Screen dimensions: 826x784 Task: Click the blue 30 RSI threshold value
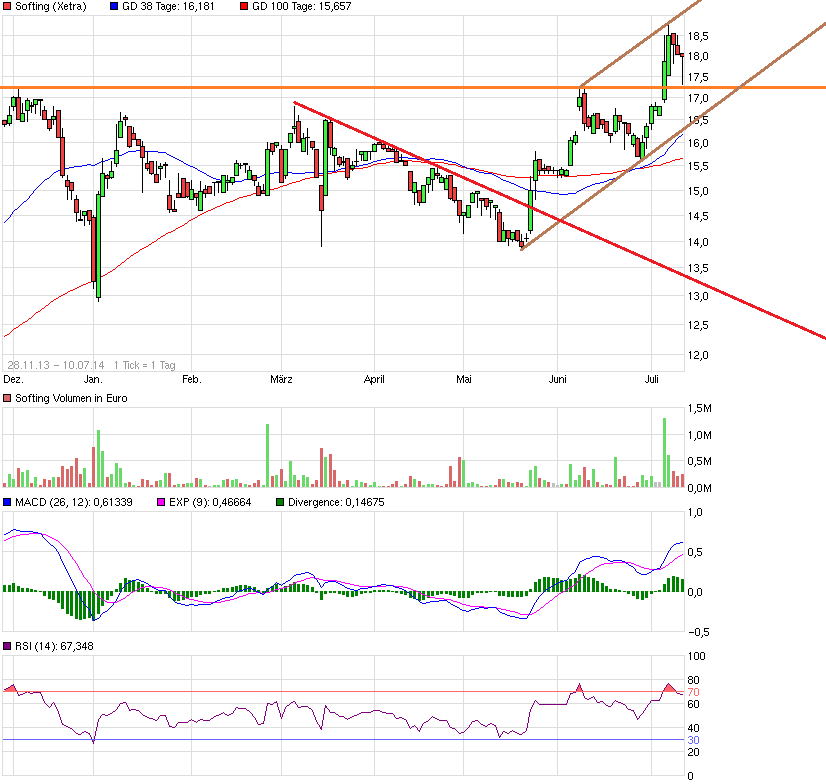(693, 740)
